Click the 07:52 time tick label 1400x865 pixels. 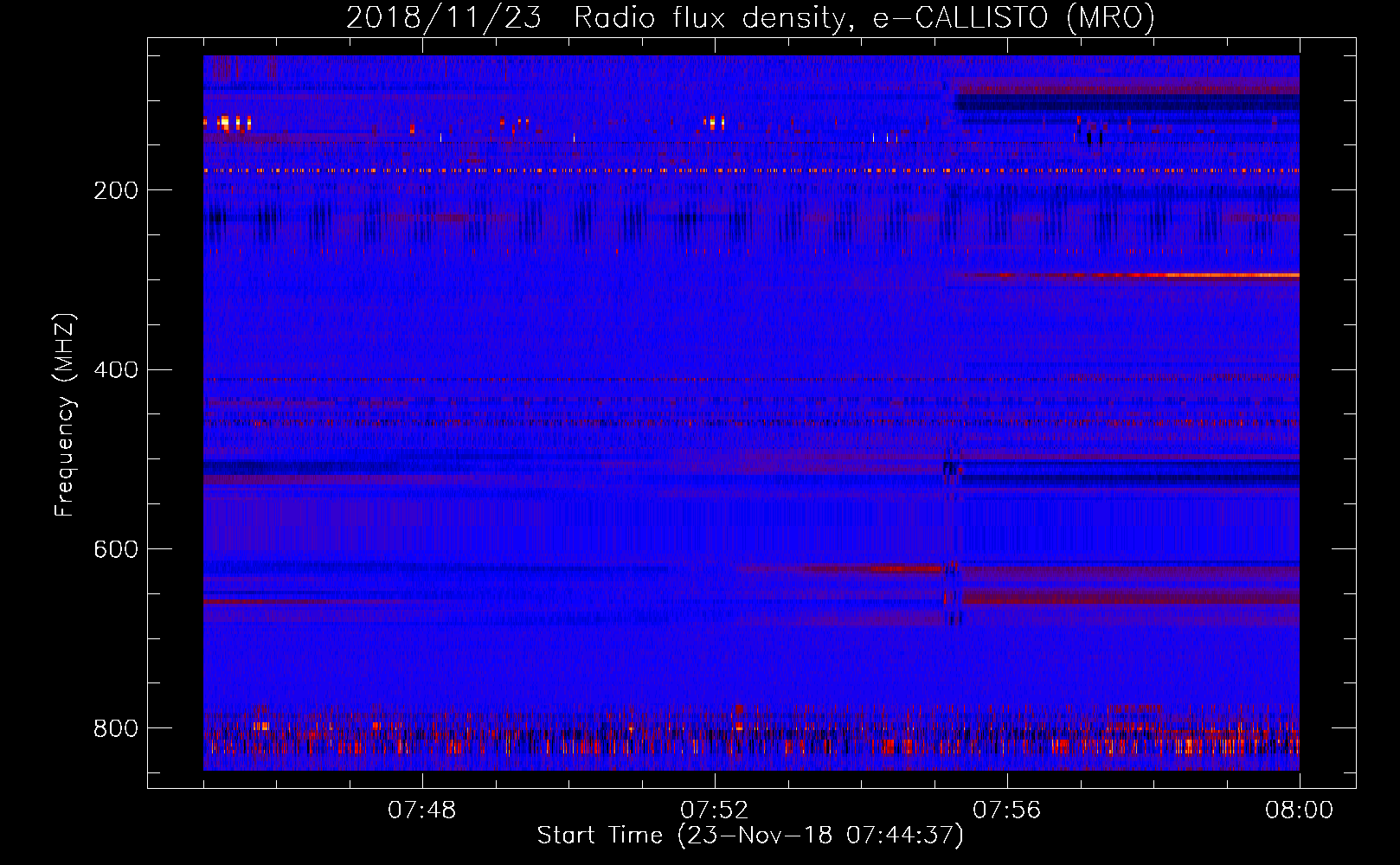pyautogui.click(x=715, y=811)
